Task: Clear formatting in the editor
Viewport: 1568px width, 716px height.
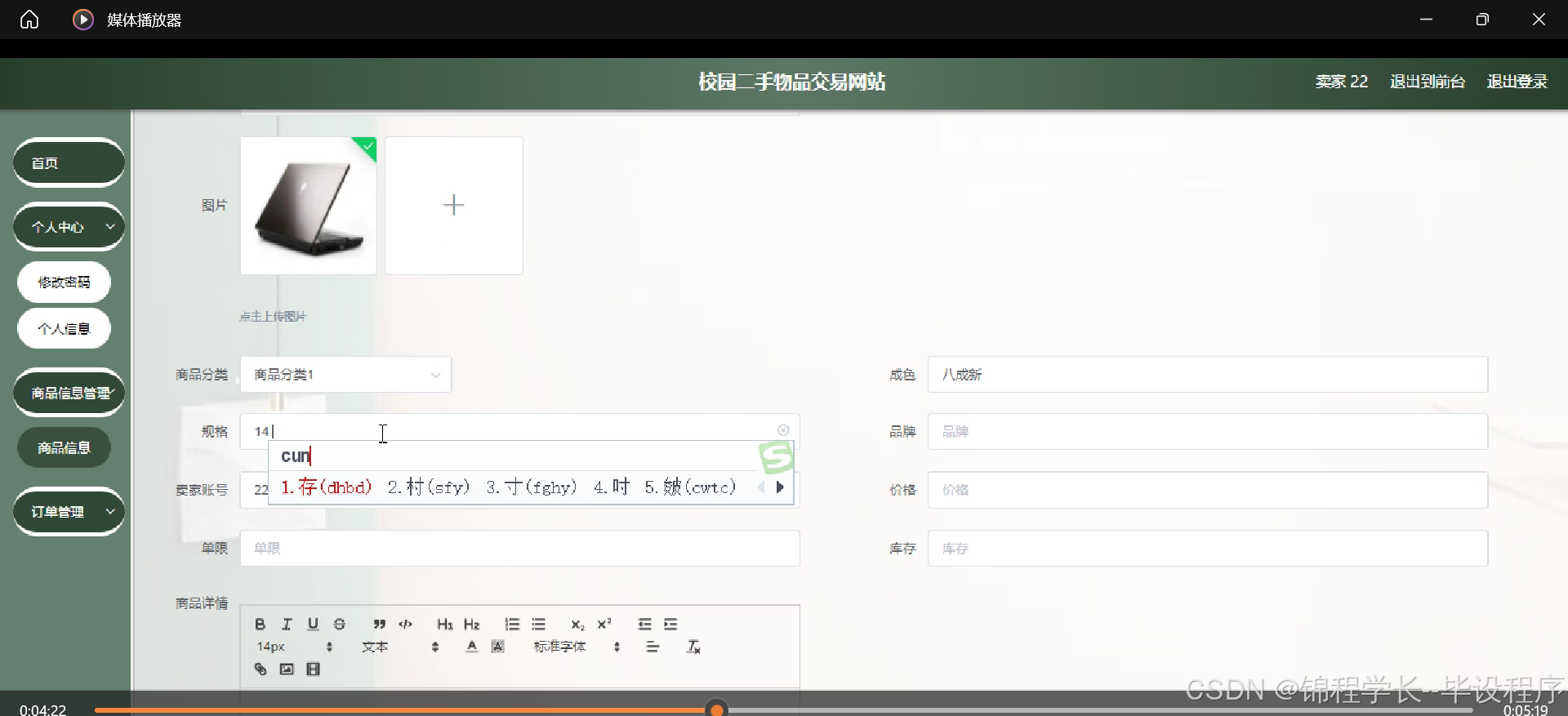Action: pos(693,647)
